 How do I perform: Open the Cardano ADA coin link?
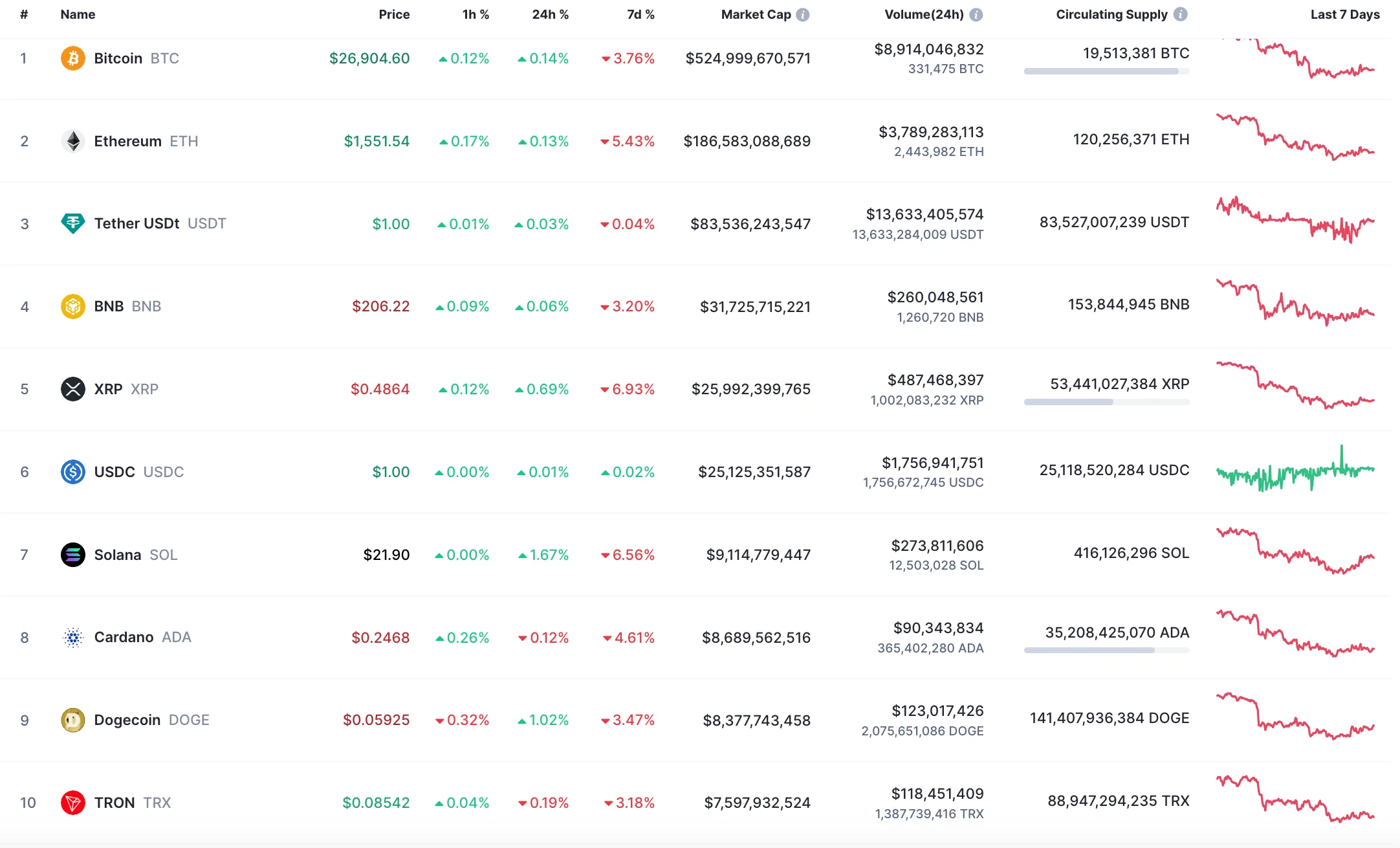(124, 637)
